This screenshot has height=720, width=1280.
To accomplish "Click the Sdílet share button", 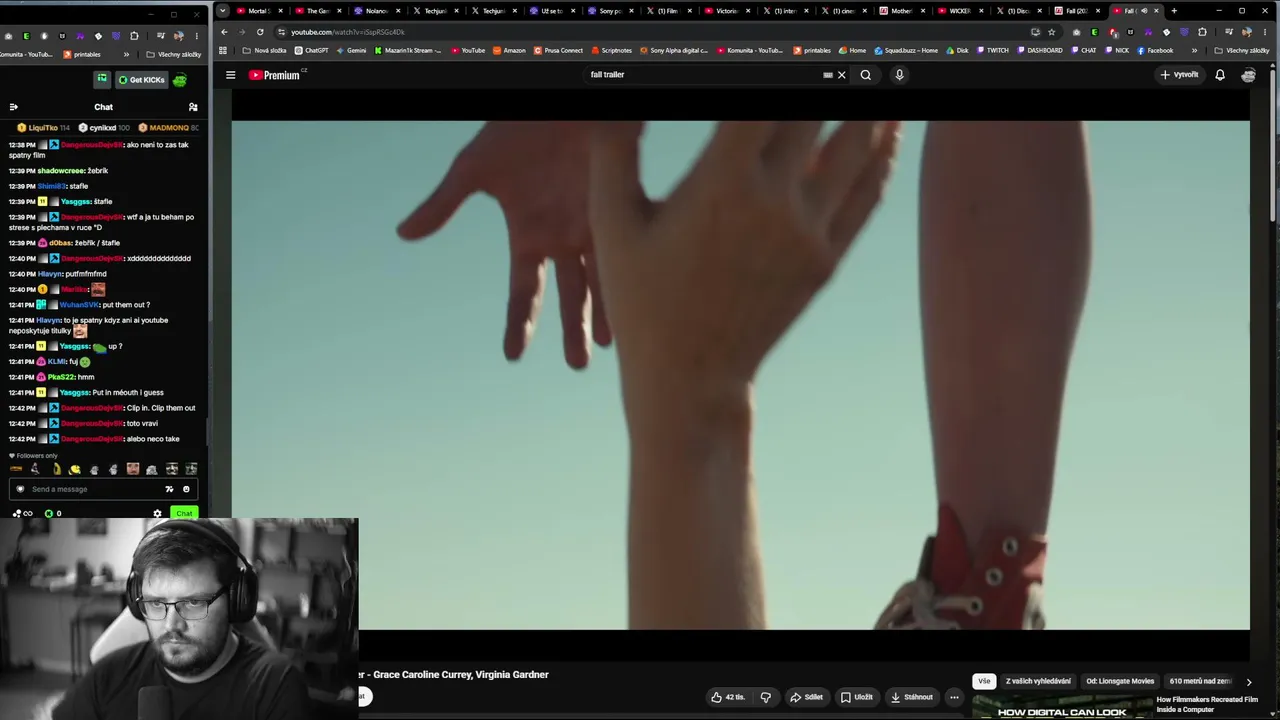I will (x=806, y=697).
